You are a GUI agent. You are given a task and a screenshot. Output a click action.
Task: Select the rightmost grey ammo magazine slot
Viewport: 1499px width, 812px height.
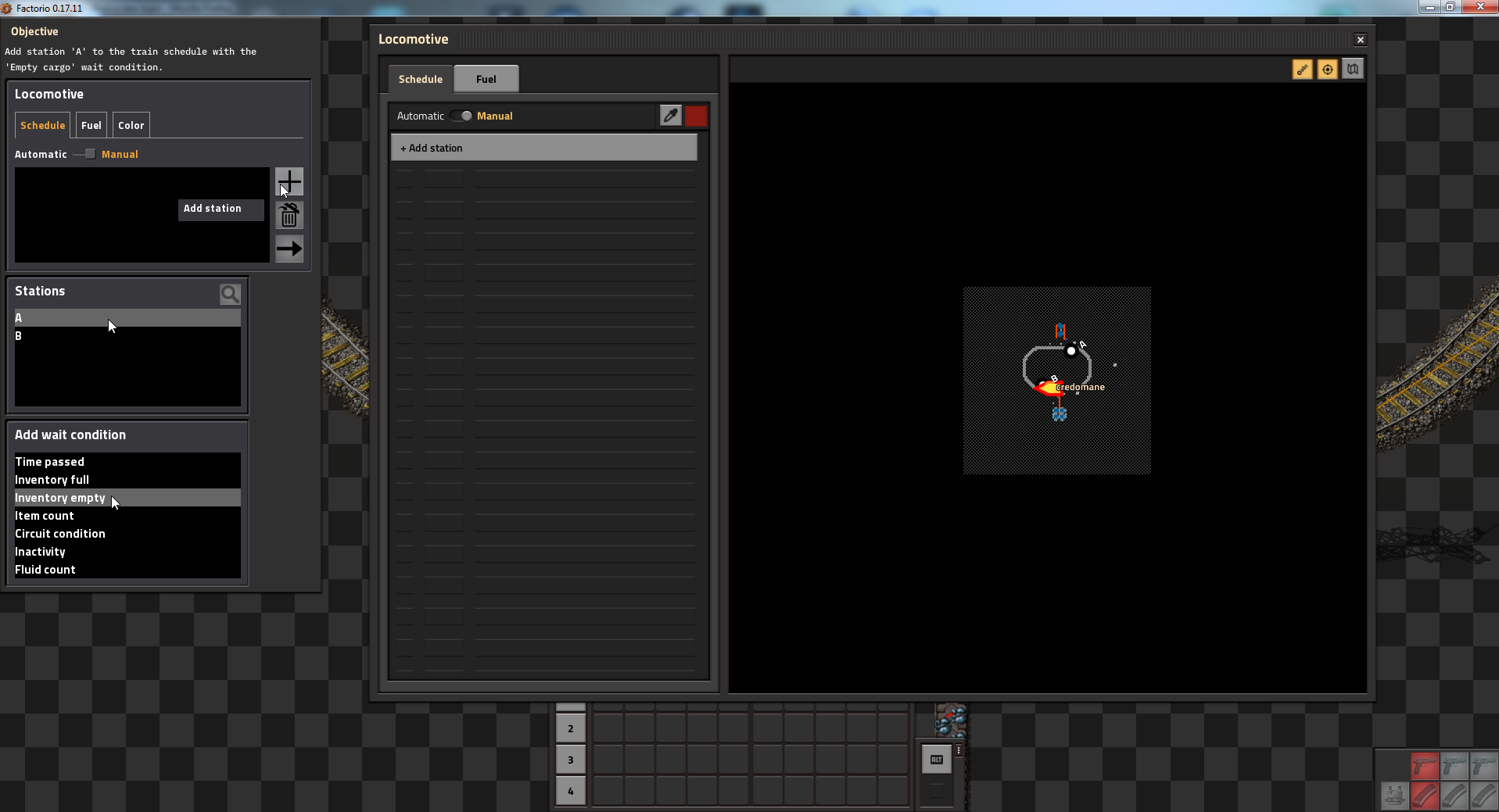click(1483, 796)
